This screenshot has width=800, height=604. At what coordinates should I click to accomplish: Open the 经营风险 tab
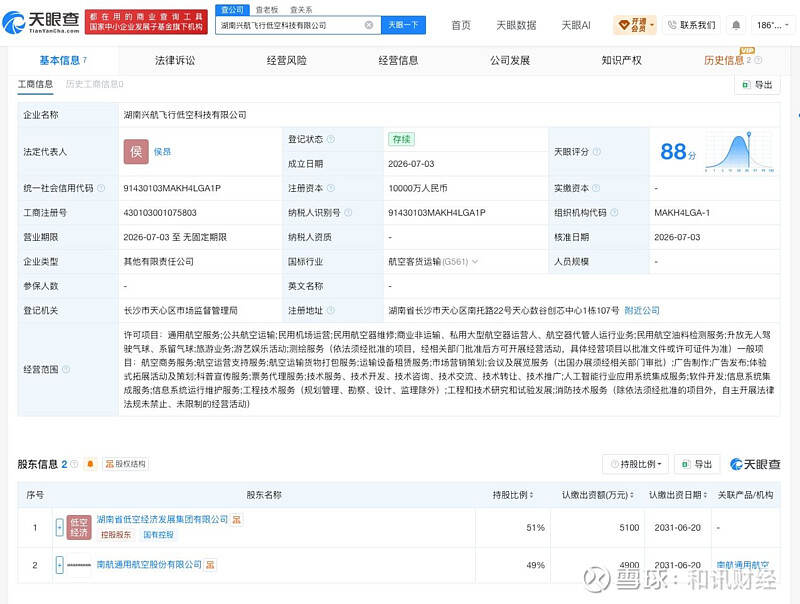click(x=287, y=60)
